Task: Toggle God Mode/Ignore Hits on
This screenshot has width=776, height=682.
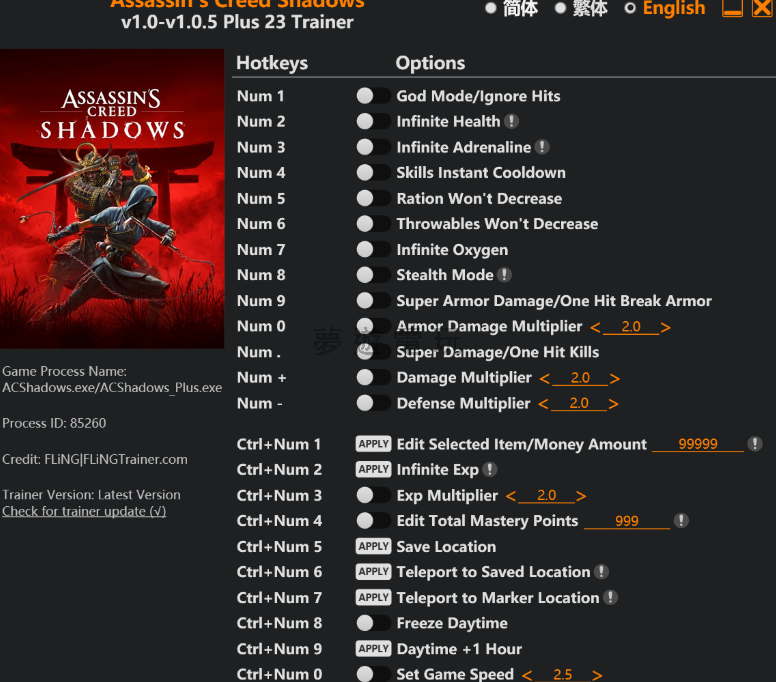Action: [x=373, y=96]
